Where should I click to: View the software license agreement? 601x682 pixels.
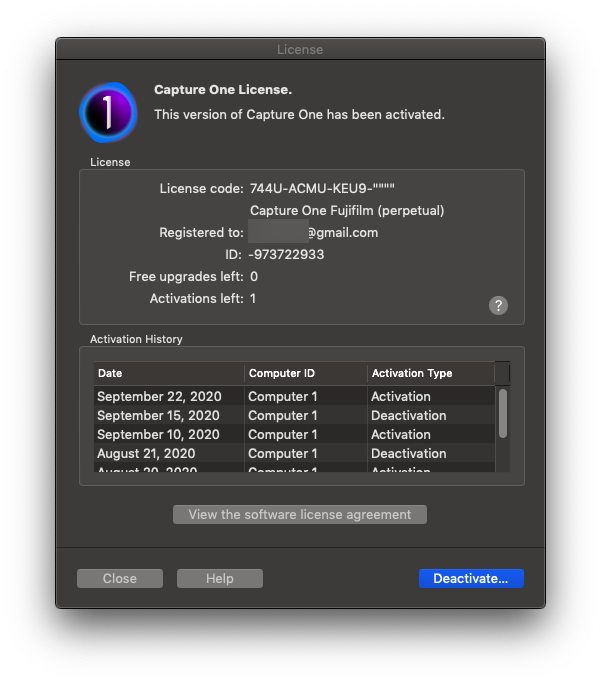pos(300,515)
